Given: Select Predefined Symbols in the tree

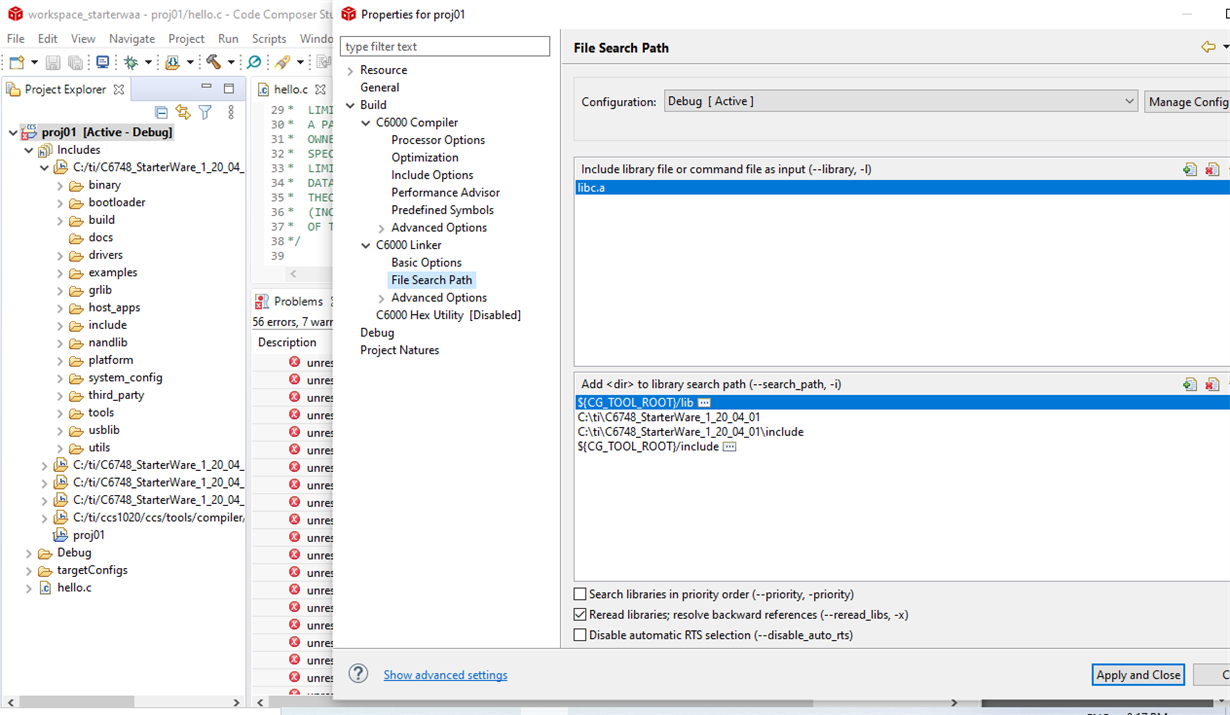Looking at the screenshot, I should [x=442, y=210].
